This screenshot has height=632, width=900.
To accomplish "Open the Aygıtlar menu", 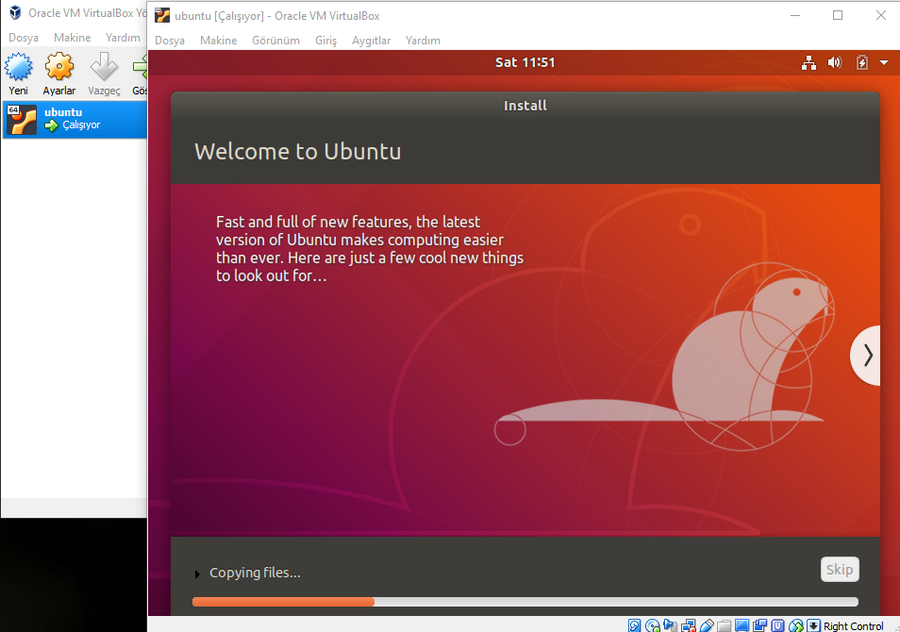I will tap(371, 40).
